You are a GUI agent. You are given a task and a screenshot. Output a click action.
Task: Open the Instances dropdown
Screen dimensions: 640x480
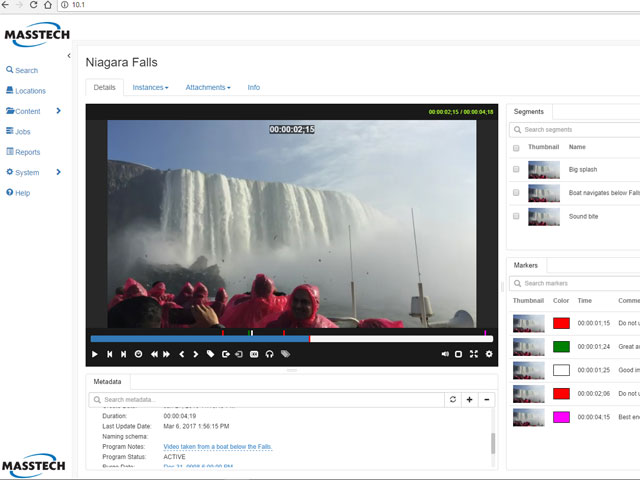point(150,87)
